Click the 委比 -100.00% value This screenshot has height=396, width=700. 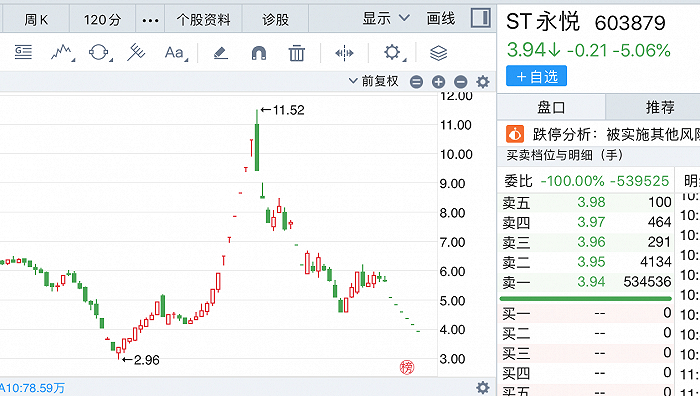click(x=572, y=181)
